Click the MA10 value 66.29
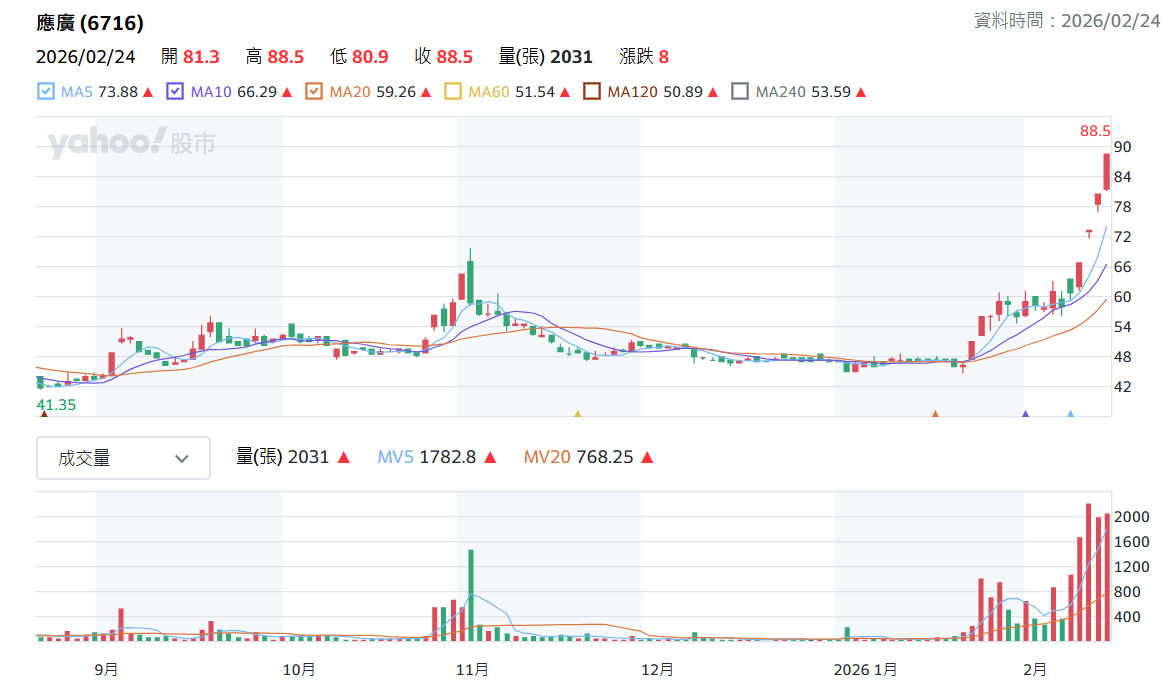 [257, 92]
